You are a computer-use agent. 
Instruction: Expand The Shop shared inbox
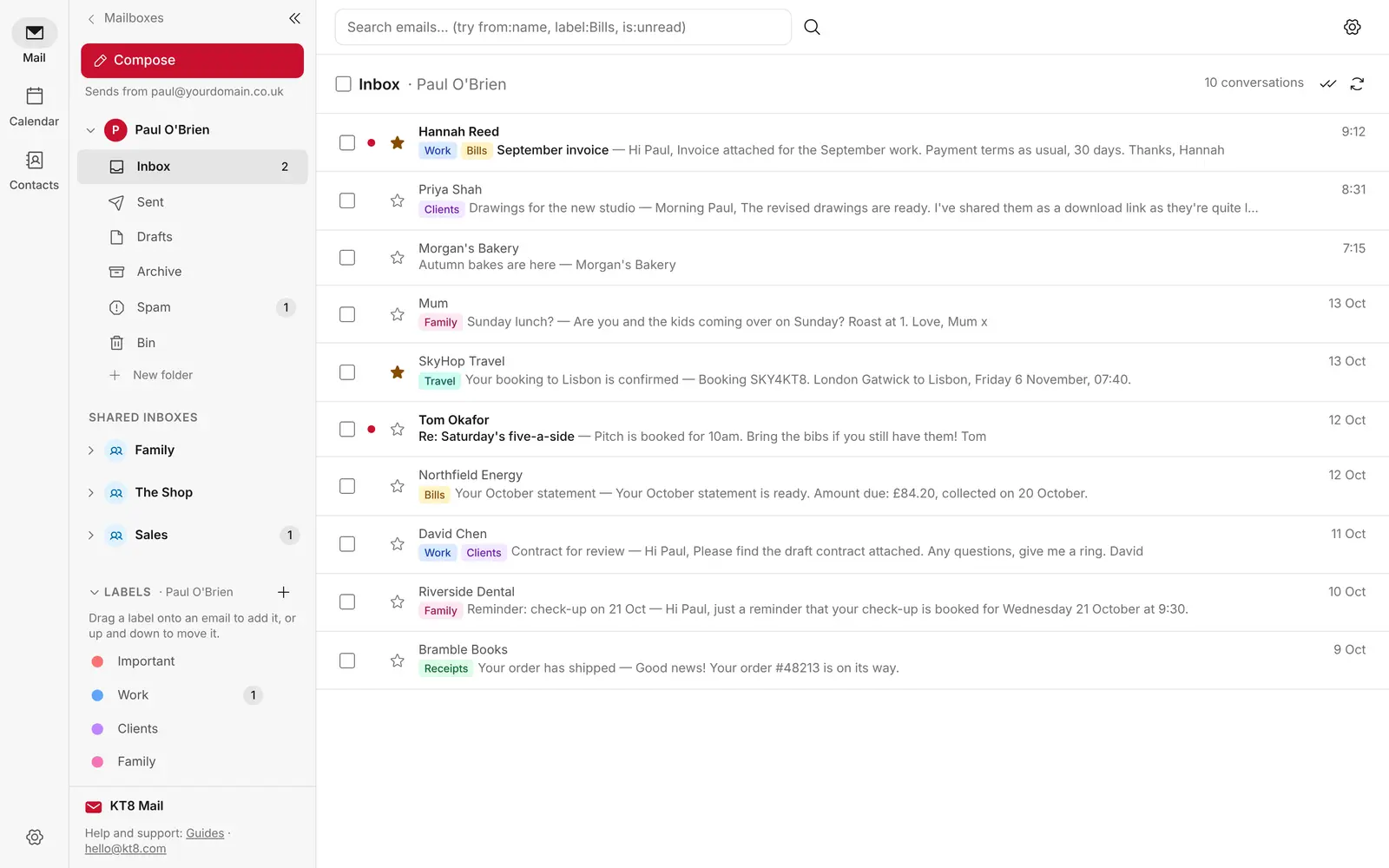(90, 493)
